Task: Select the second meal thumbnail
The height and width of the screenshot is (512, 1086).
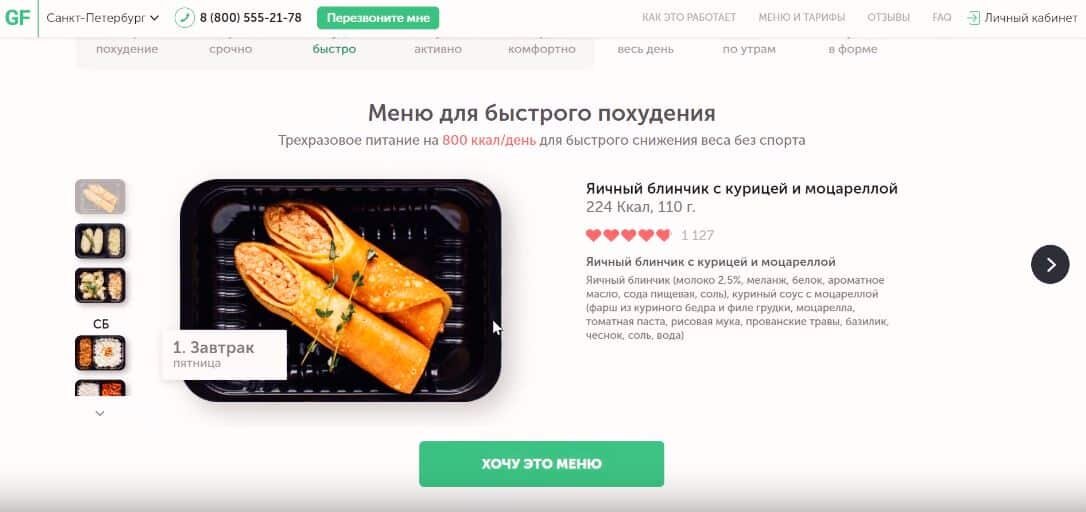Action: click(100, 241)
